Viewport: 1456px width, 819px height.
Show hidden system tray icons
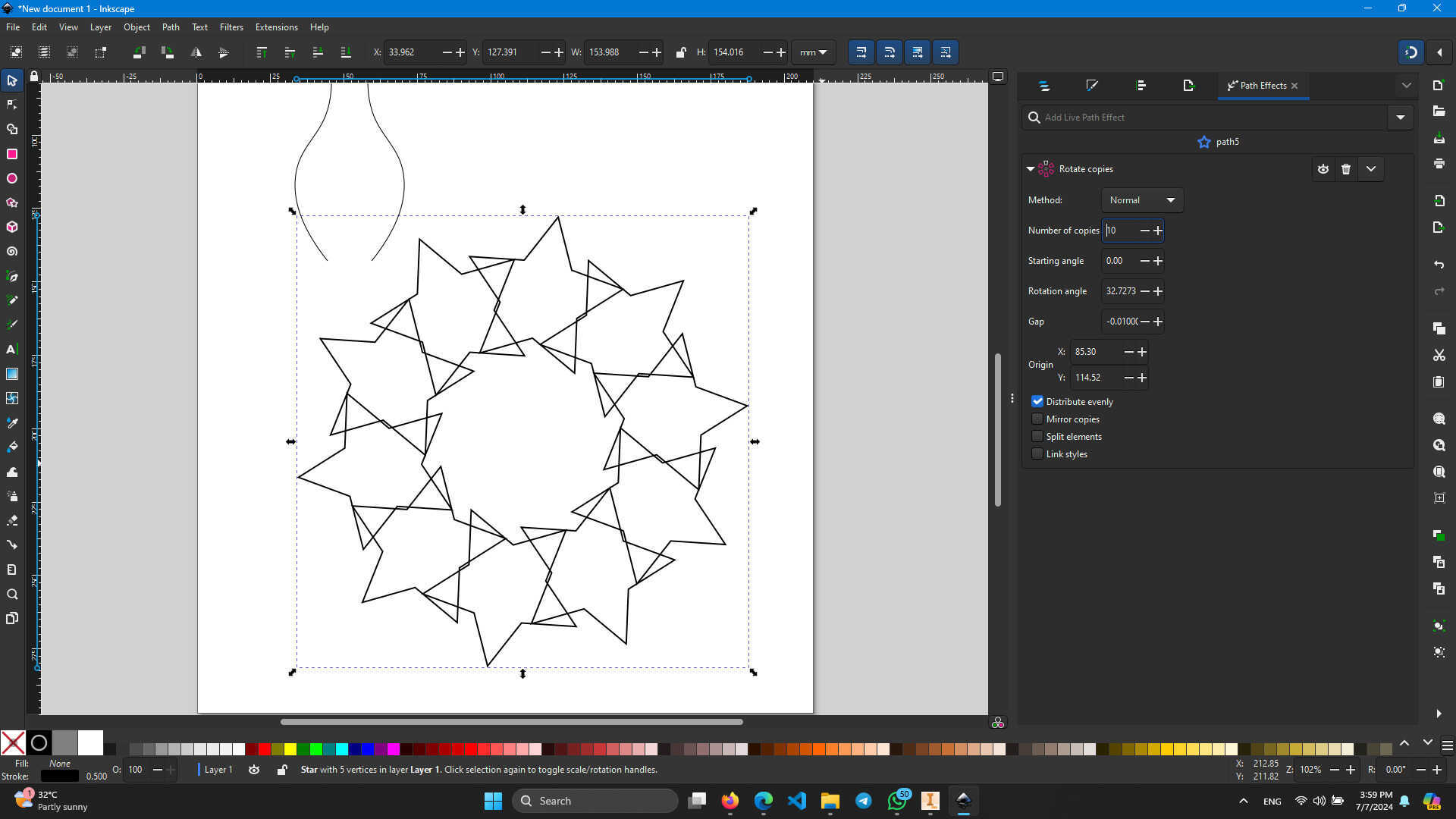click(1243, 801)
